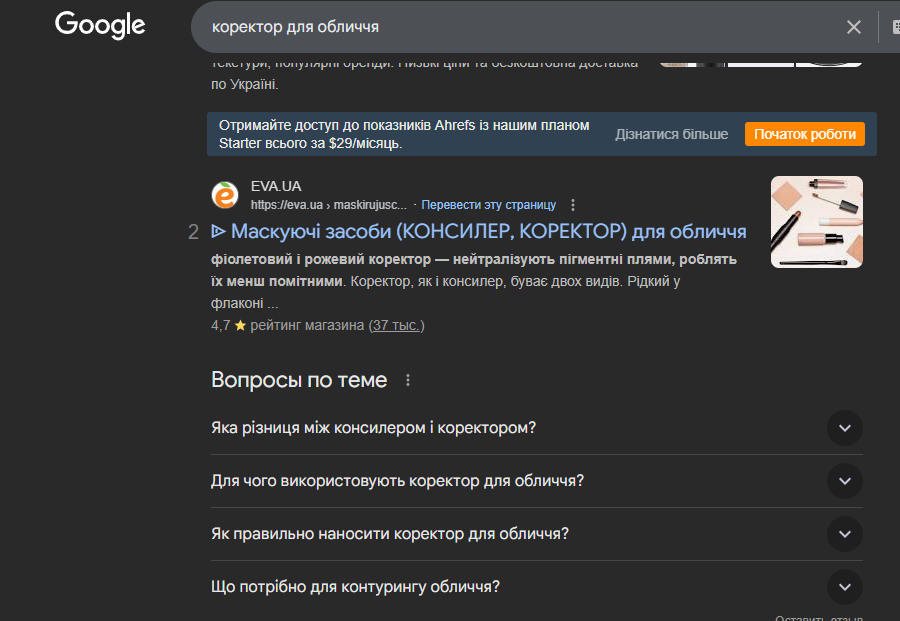900x621 pixels.
Task: Open the 'EVA.UA' site name
Action: [x=276, y=186]
